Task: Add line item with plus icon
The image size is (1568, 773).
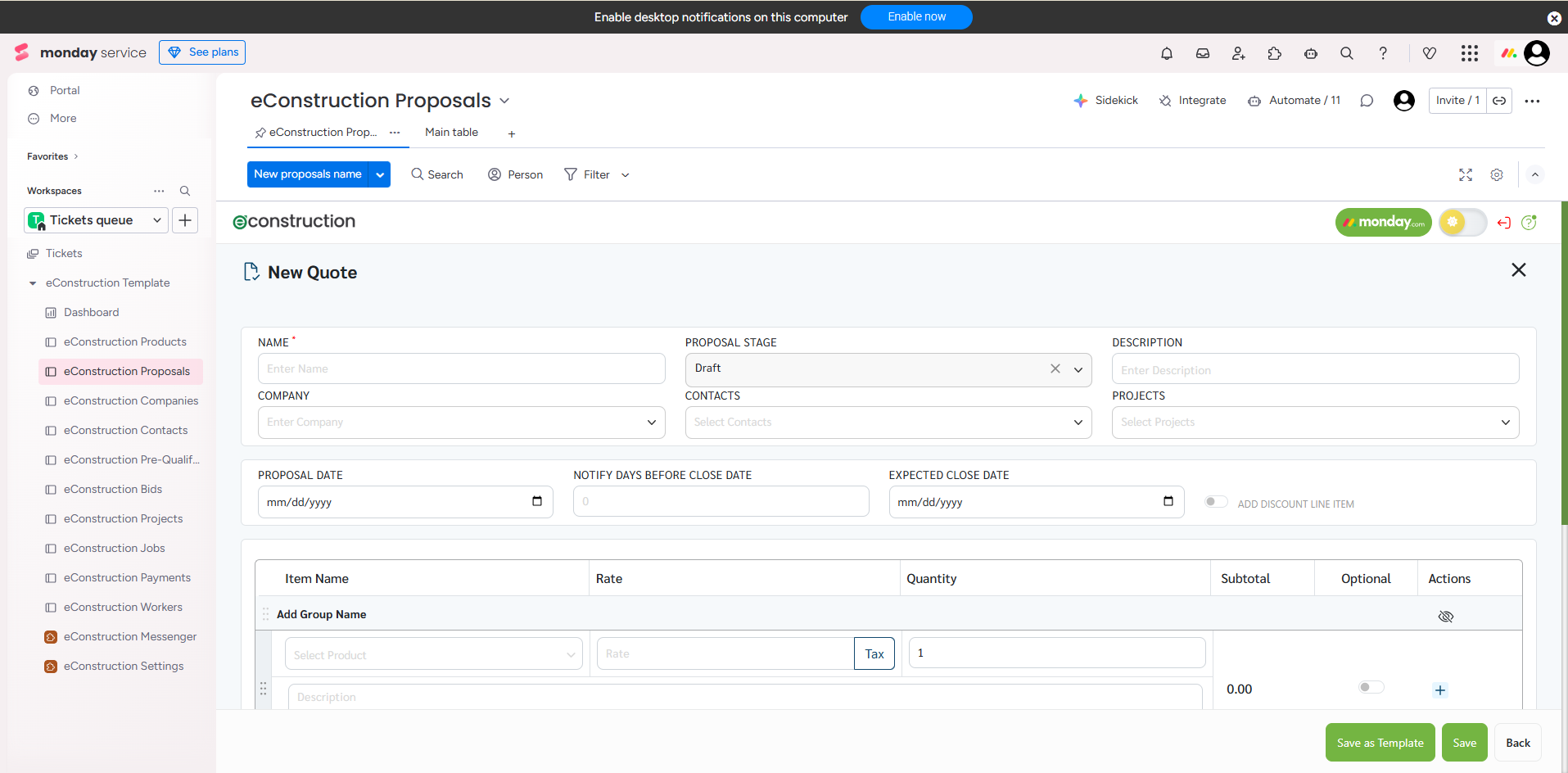Action: click(1440, 690)
